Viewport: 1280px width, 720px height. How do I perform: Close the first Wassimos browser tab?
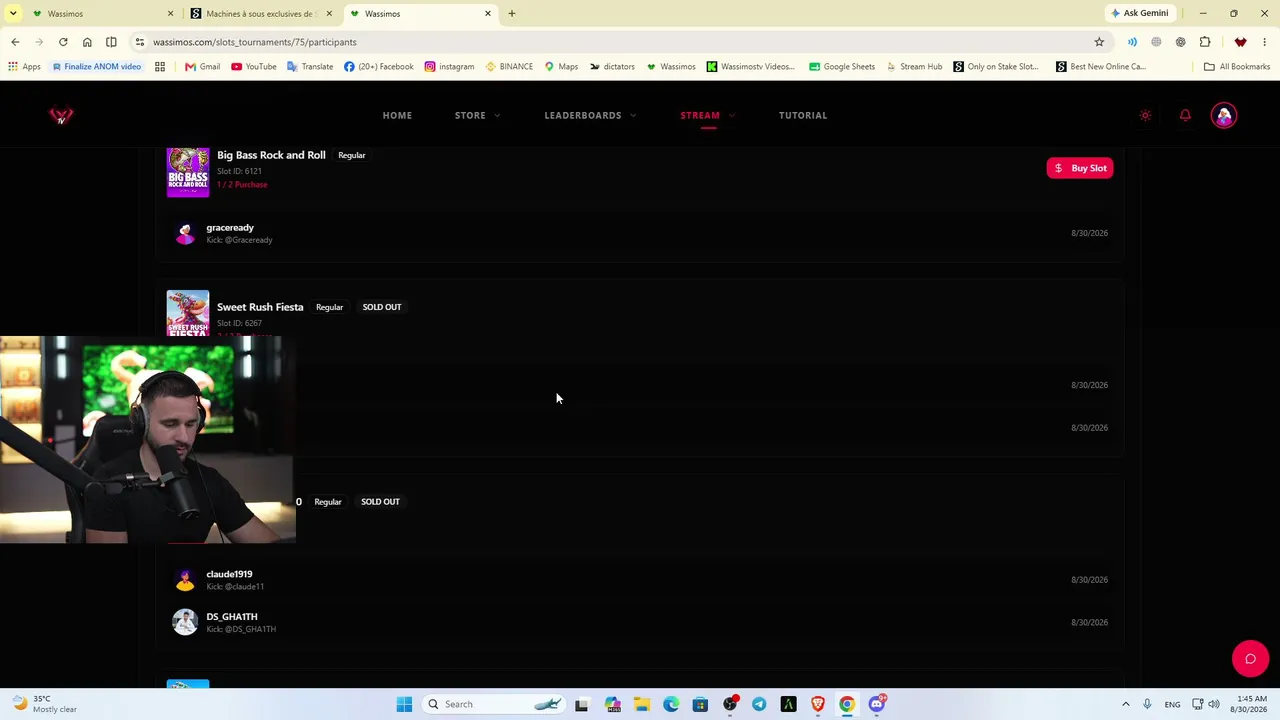tap(170, 14)
